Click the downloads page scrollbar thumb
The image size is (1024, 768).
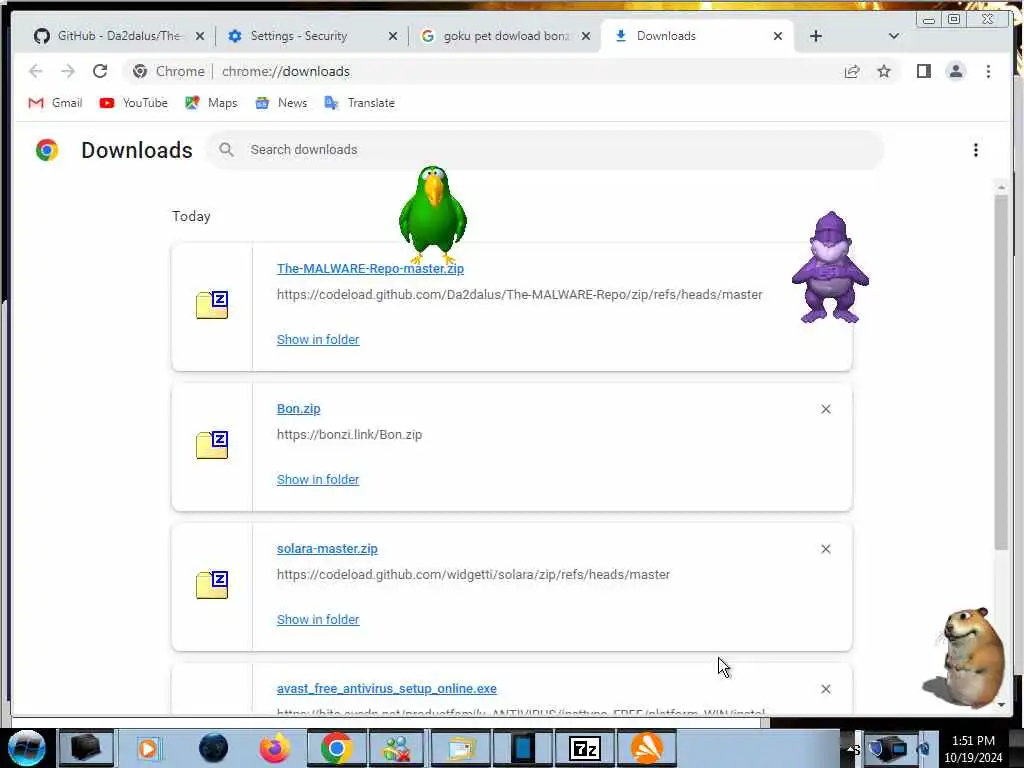point(1001,372)
